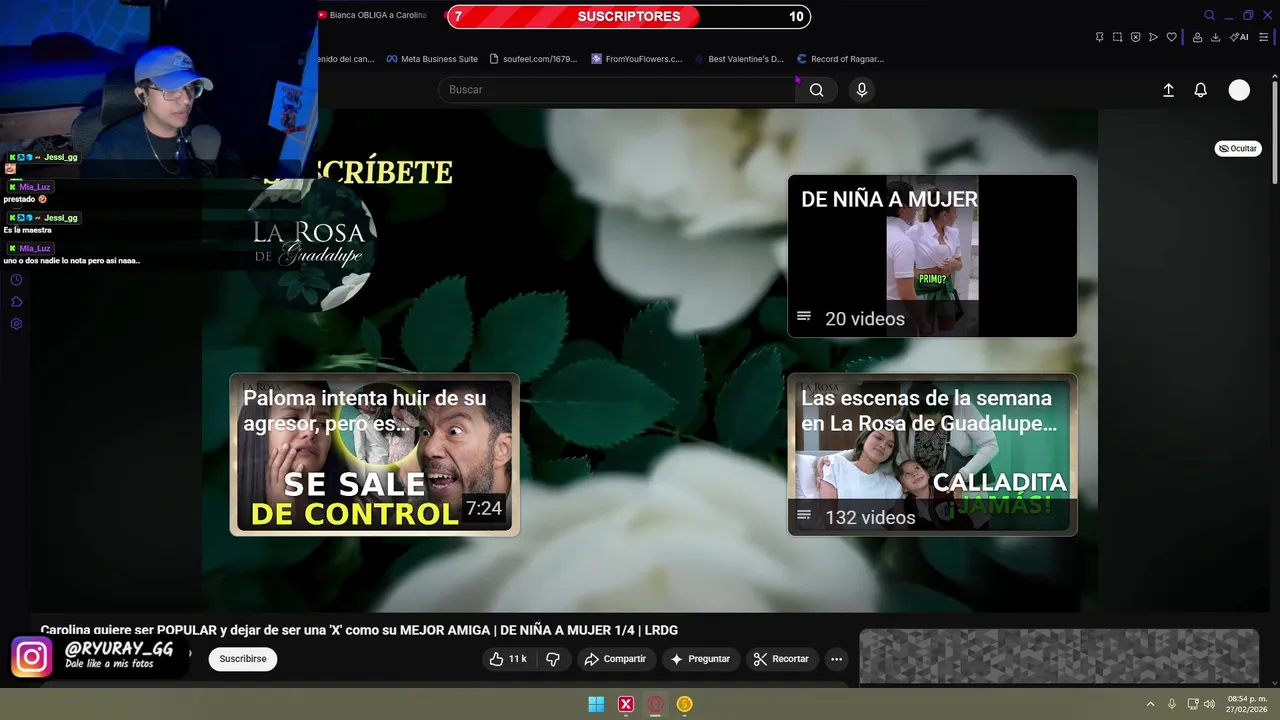1280x720 pixels.
Task: Click the heart bookmark icon
Action: coord(1171,37)
